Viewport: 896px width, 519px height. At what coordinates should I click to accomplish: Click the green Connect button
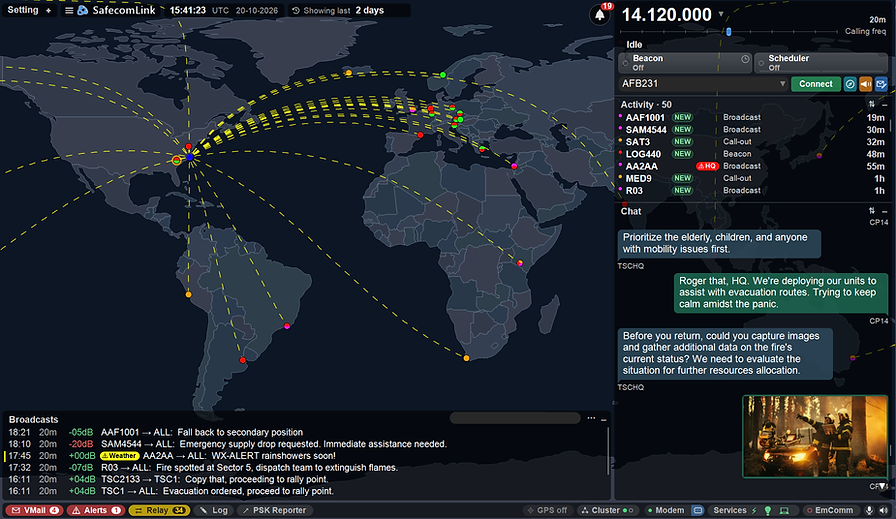coord(815,84)
